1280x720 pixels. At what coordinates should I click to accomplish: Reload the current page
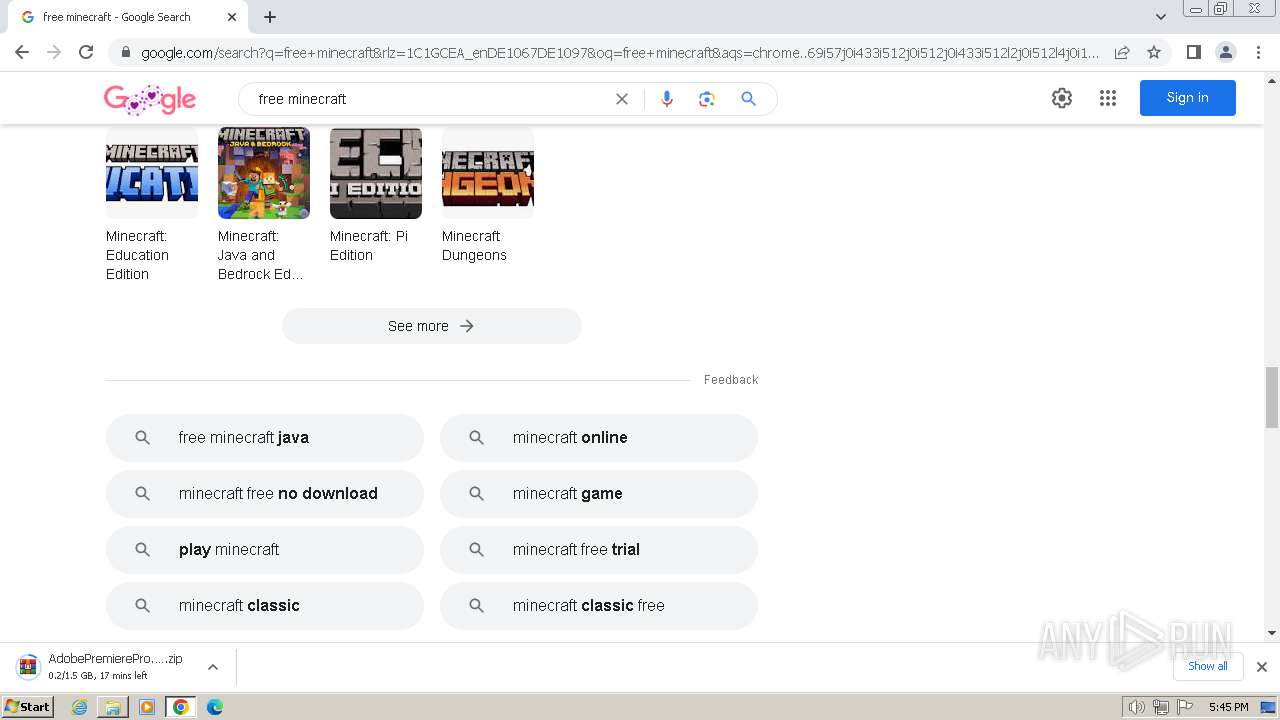86,52
